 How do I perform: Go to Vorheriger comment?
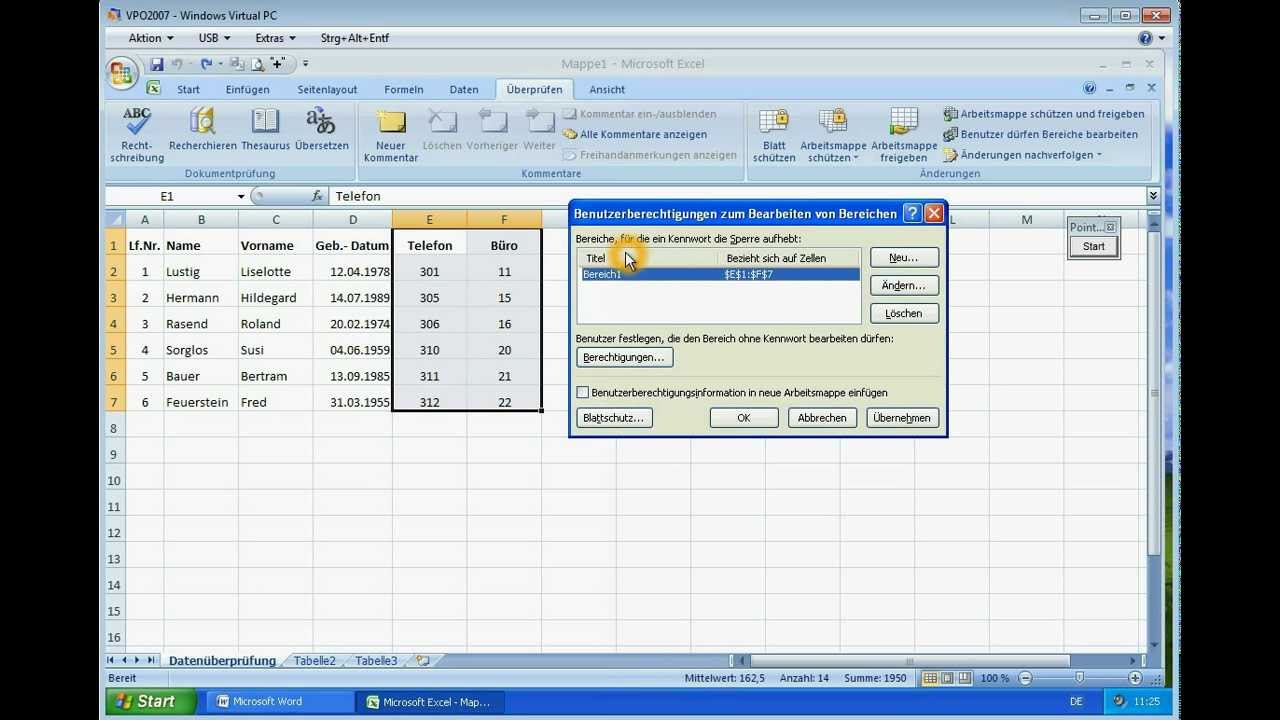click(492, 130)
